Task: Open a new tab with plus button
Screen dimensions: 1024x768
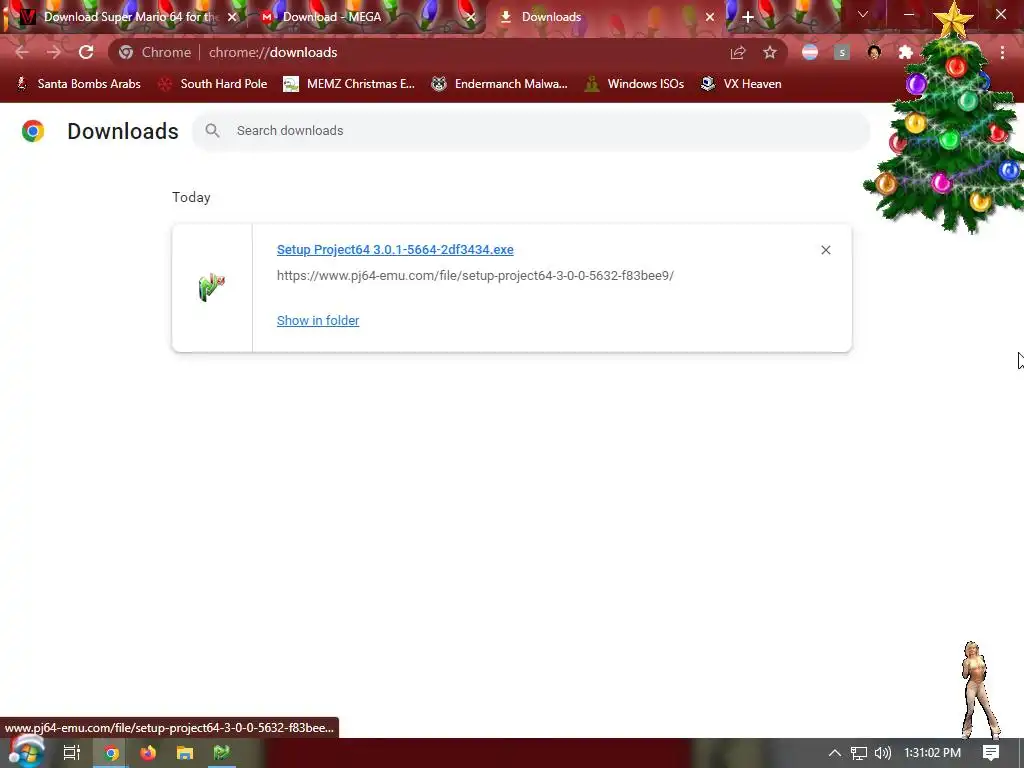Action: pos(748,17)
